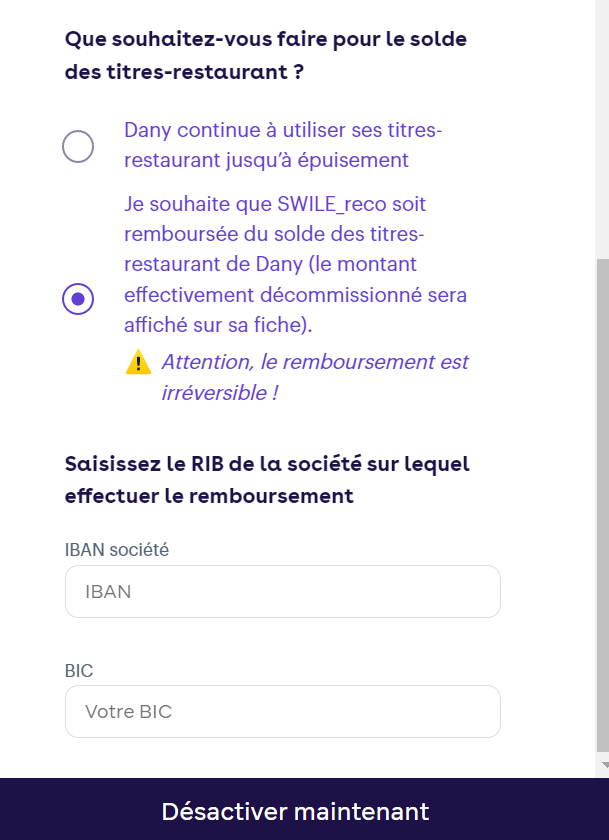
Task: Click the IBAN société input field
Action: pos(283,591)
